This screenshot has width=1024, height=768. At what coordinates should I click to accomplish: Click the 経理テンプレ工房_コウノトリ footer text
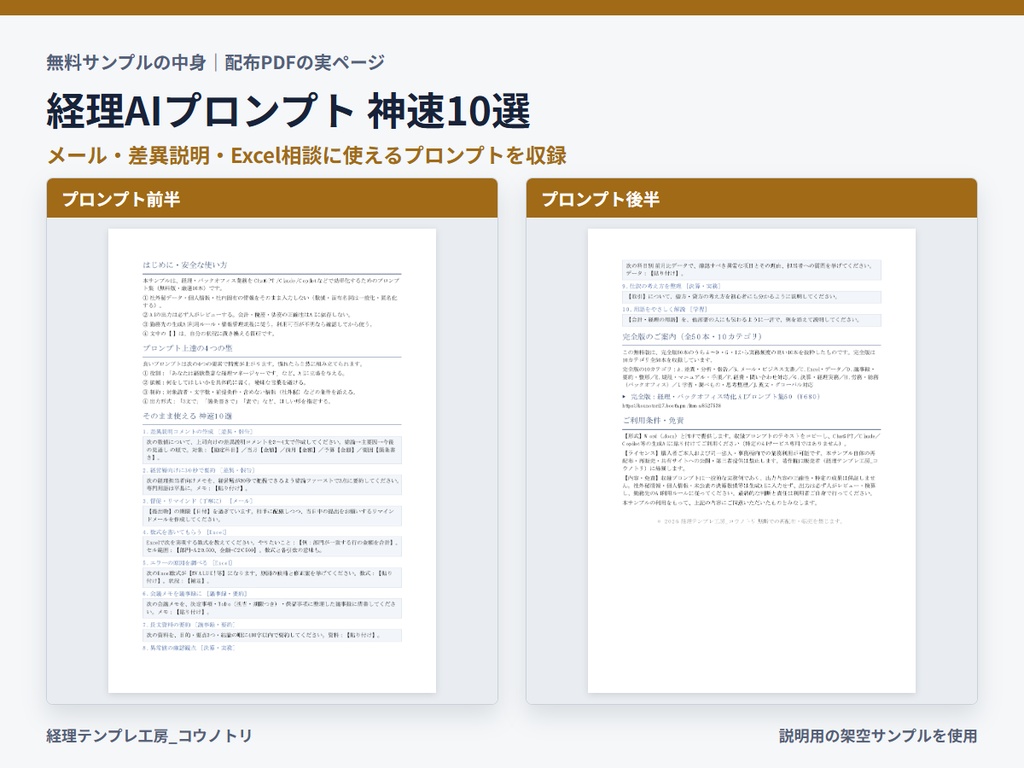[x=150, y=736]
